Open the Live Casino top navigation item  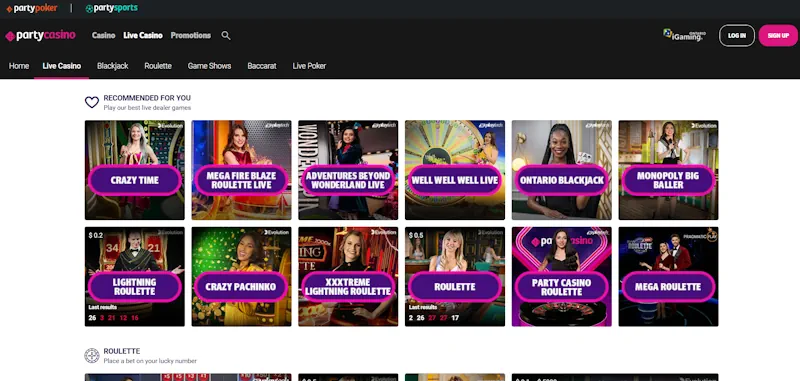(143, 35)
